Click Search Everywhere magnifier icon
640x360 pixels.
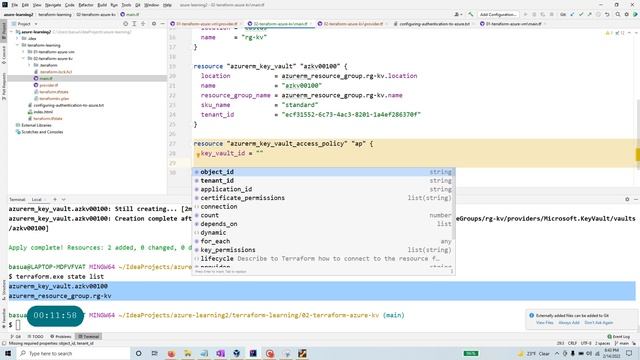(618, 14)
